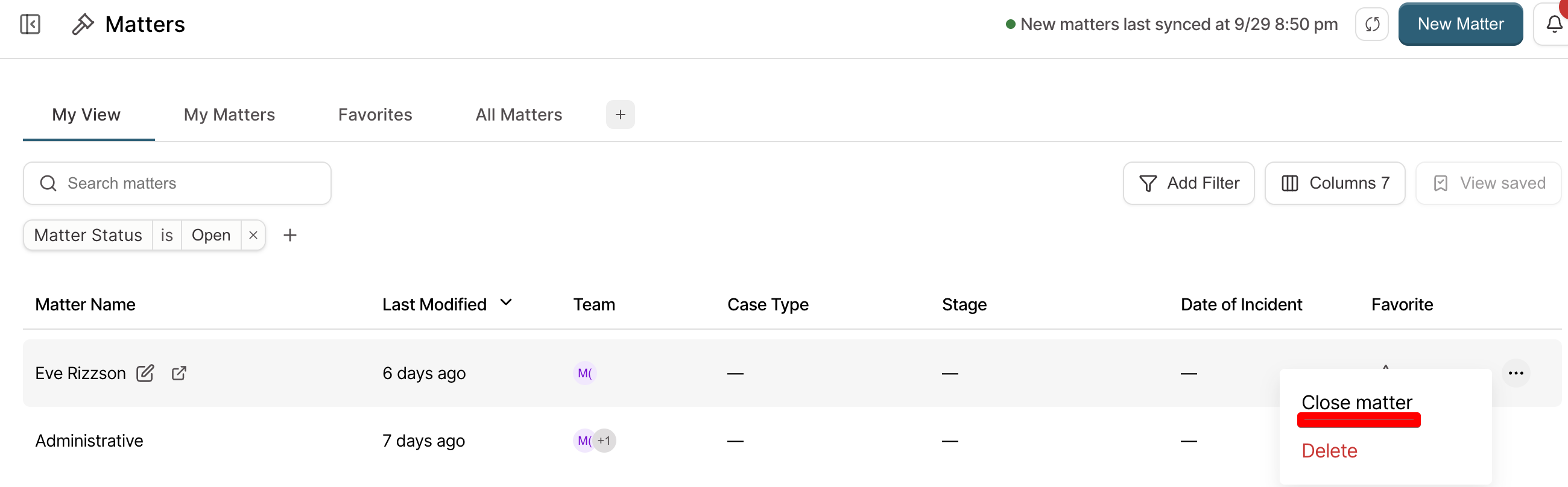
Task: Open the Open value dropdown in filter
Action: point(211,235)
